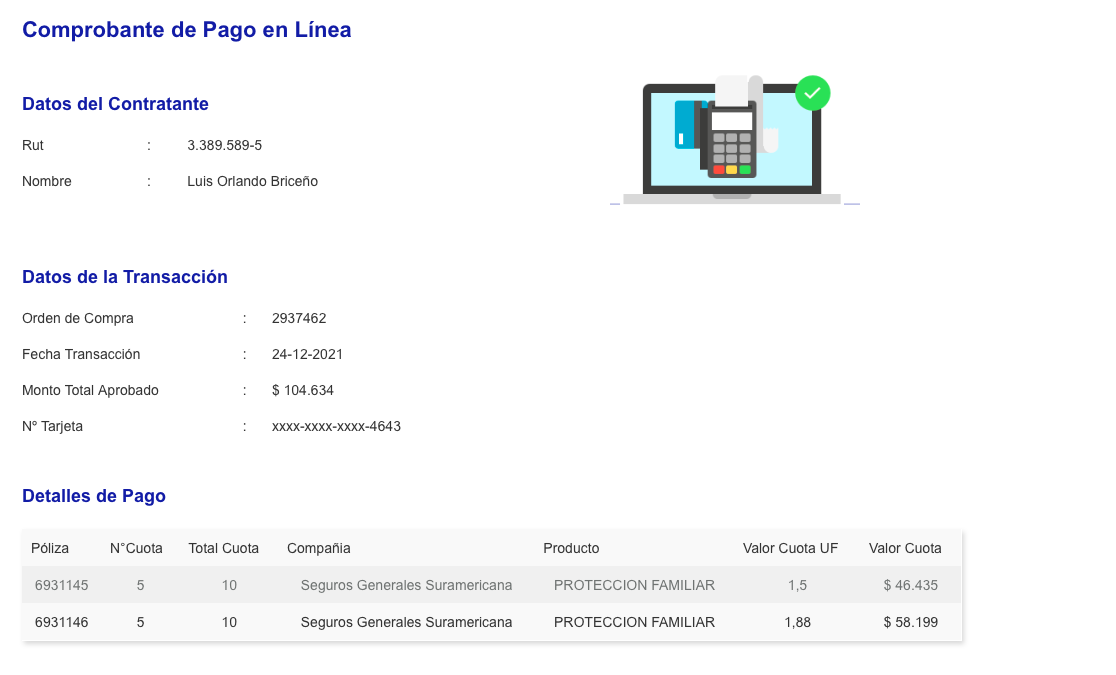Click the Producto column header
The image size is (1116, 675).
[571, 548]
